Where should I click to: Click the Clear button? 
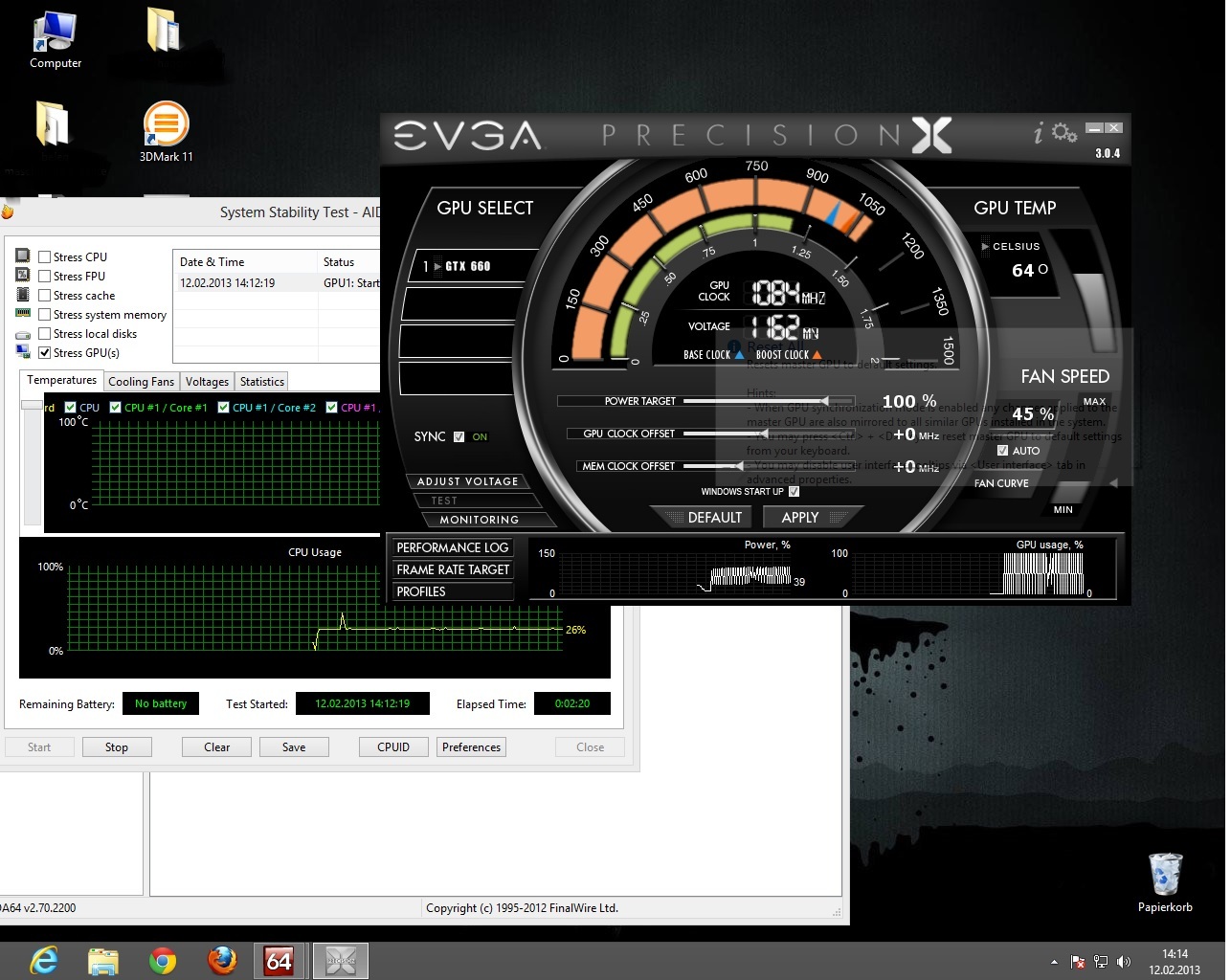pos(216,747)
